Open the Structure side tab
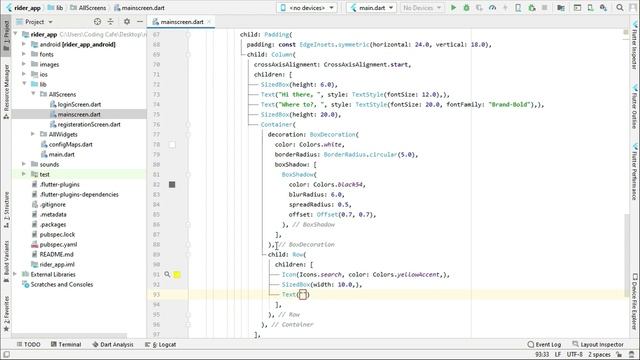Image resolution: width=640 pixels, height=360 pixels. [6, 210]
